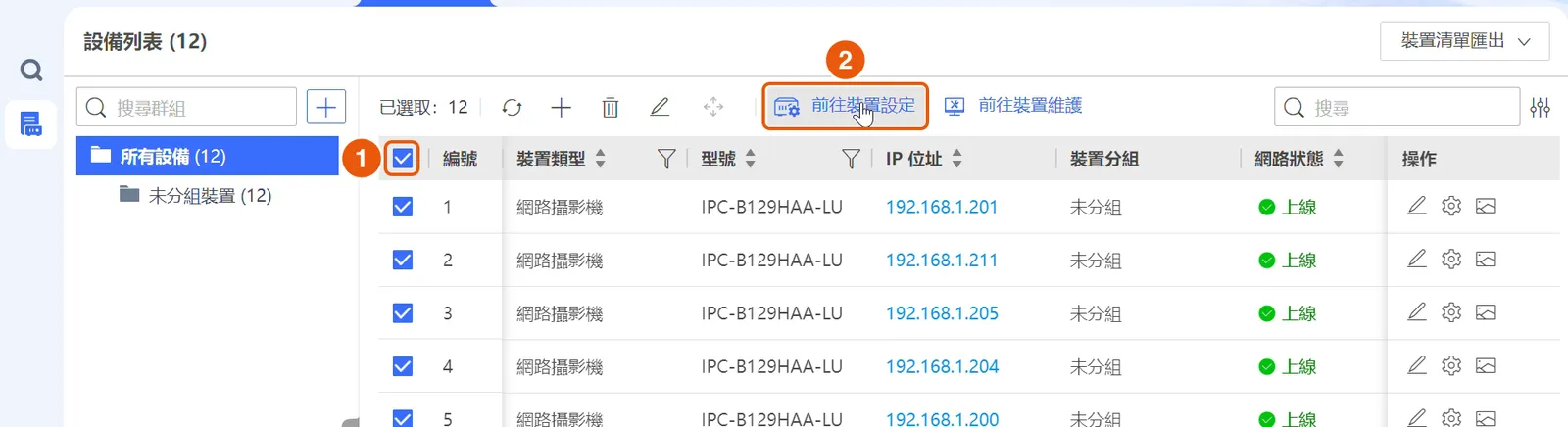Delete selected devices with trash icon

pos(610,107)
